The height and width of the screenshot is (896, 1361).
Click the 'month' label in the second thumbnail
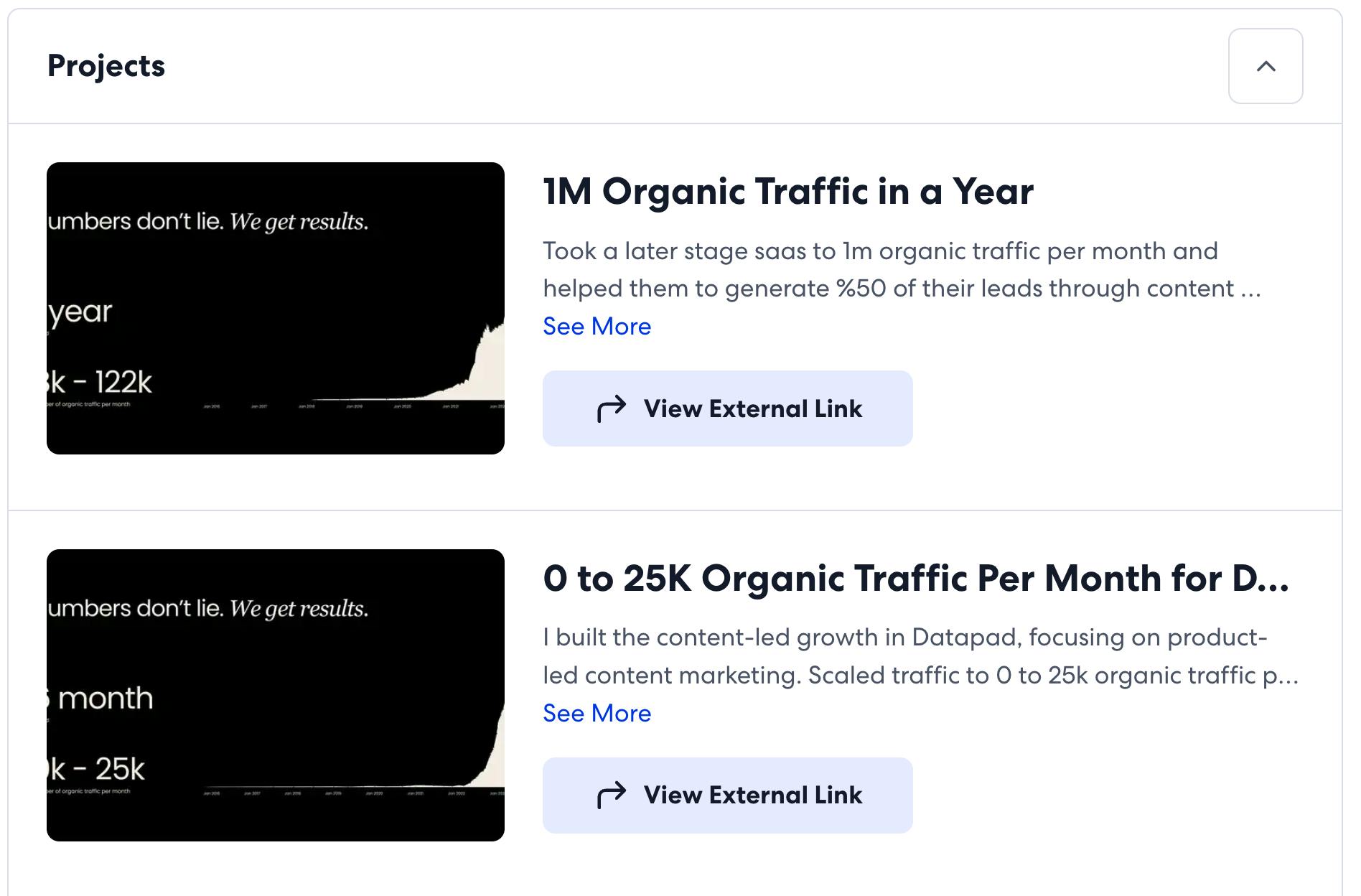coord(106,699)
